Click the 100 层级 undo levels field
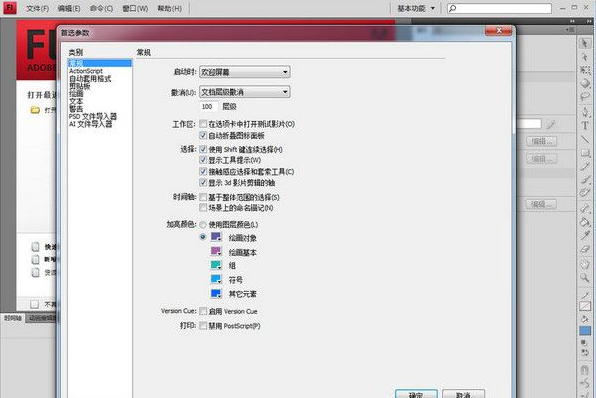Viewport: 596px width, 398px height. coord(209,106)
